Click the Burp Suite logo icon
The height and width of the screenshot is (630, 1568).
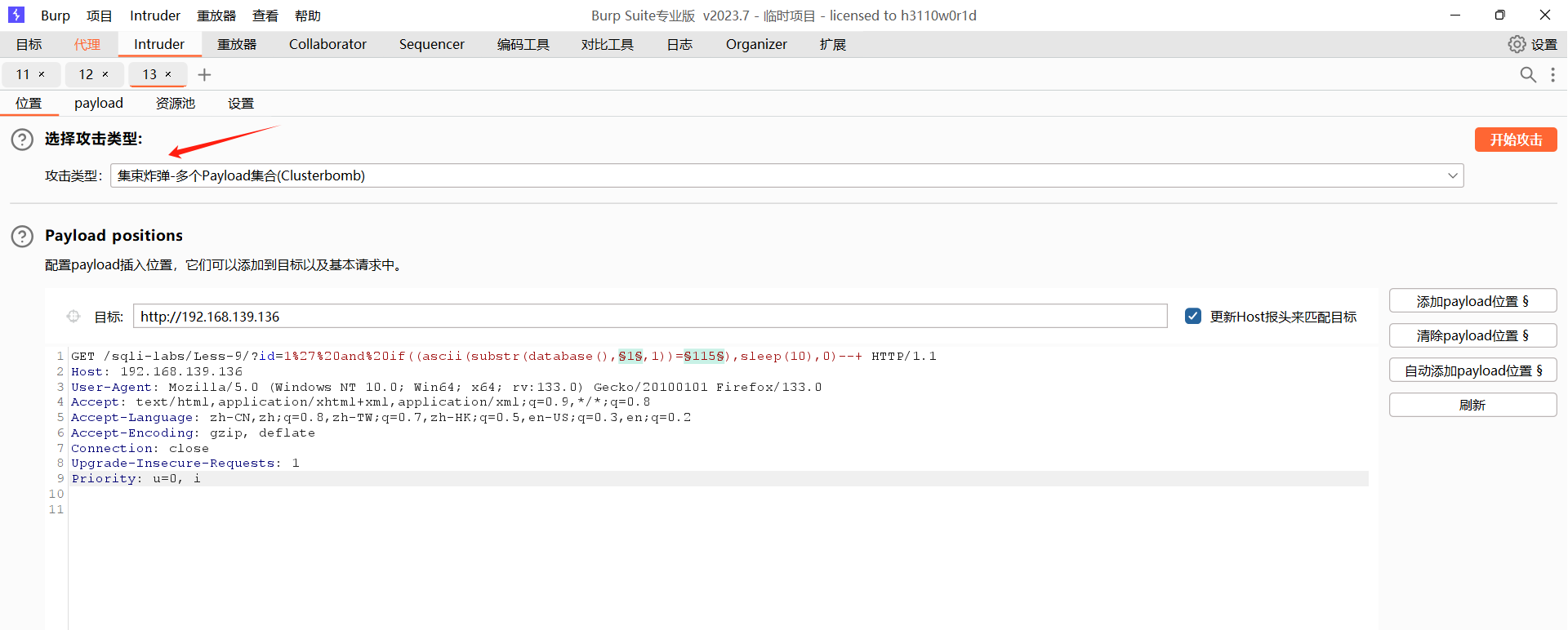(x=16, y=15)
